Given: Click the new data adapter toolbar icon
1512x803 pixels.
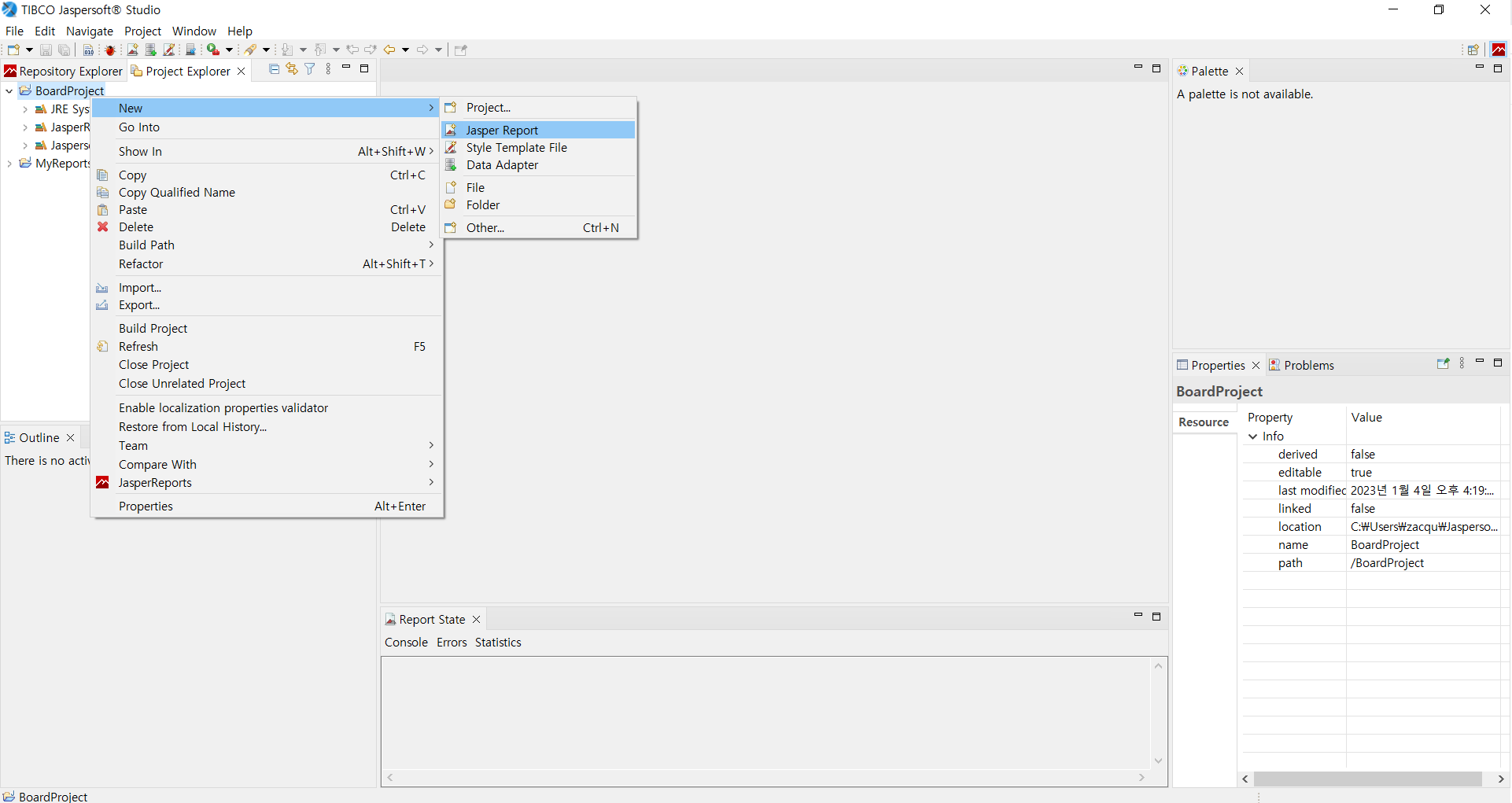Looking at the screenshot, I should coord(151,50).
